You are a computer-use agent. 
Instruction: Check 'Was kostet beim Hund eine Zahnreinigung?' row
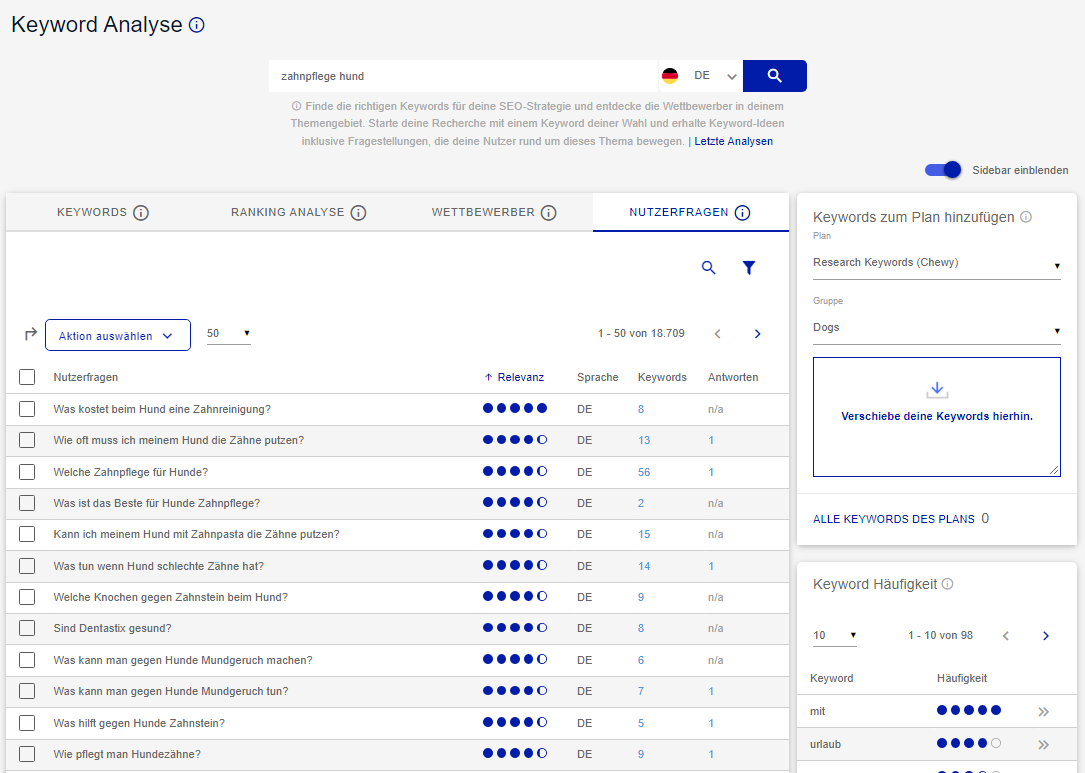(x=27, y=409)
